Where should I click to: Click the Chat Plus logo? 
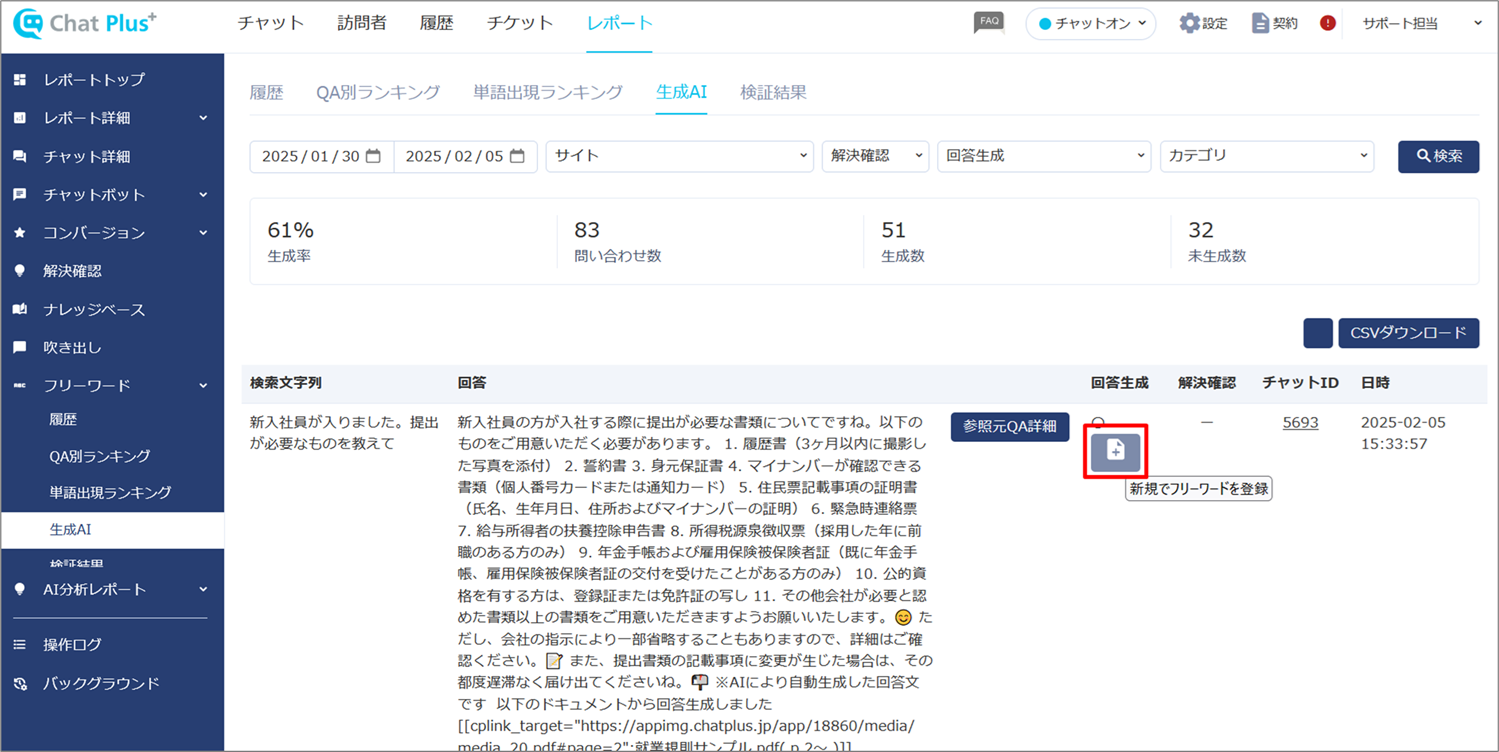85,23
